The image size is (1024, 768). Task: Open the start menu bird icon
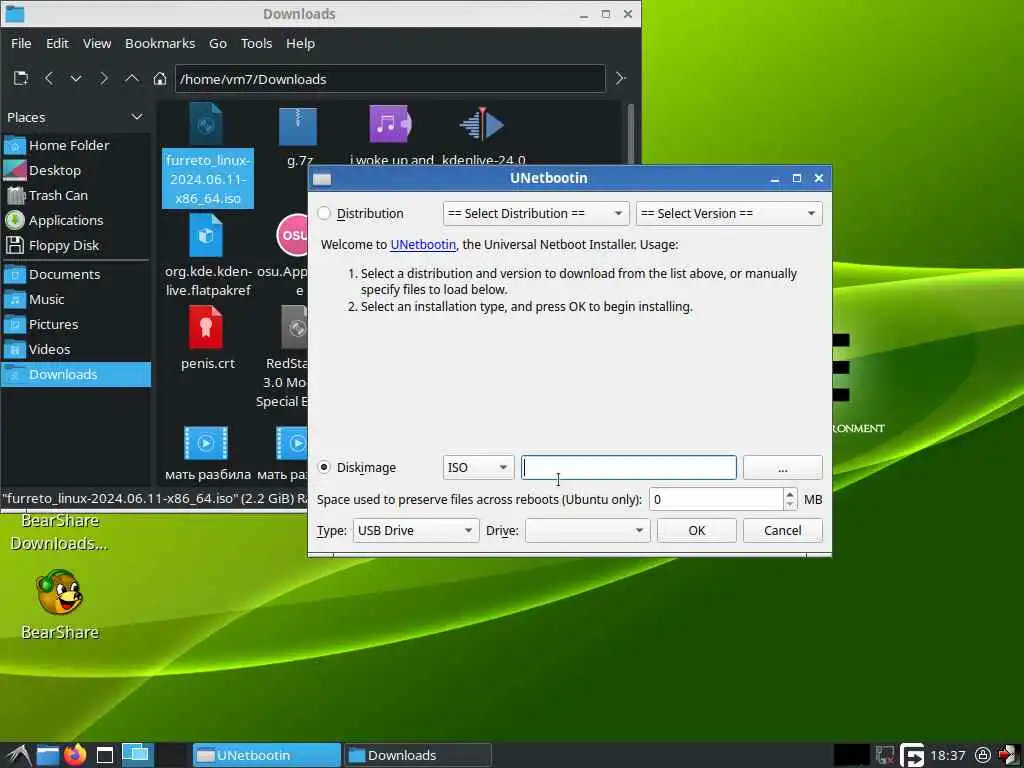[17, 755]
